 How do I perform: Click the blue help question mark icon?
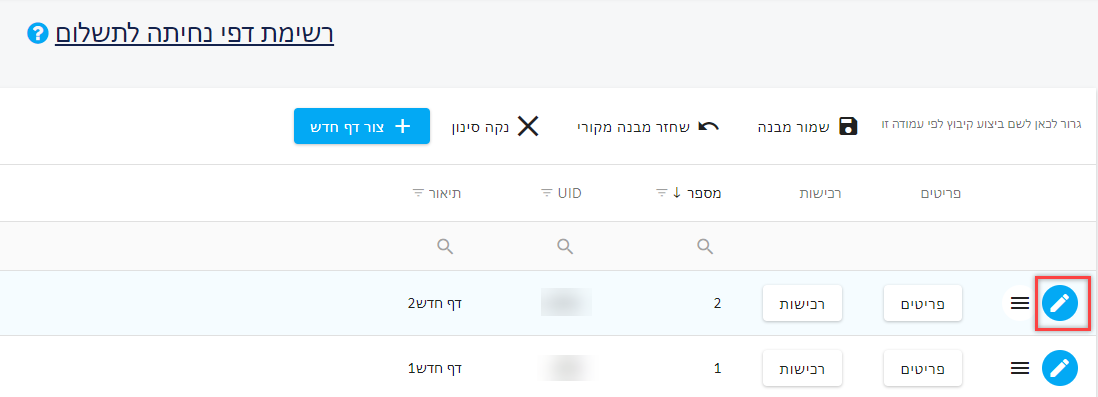coord(37,34)
